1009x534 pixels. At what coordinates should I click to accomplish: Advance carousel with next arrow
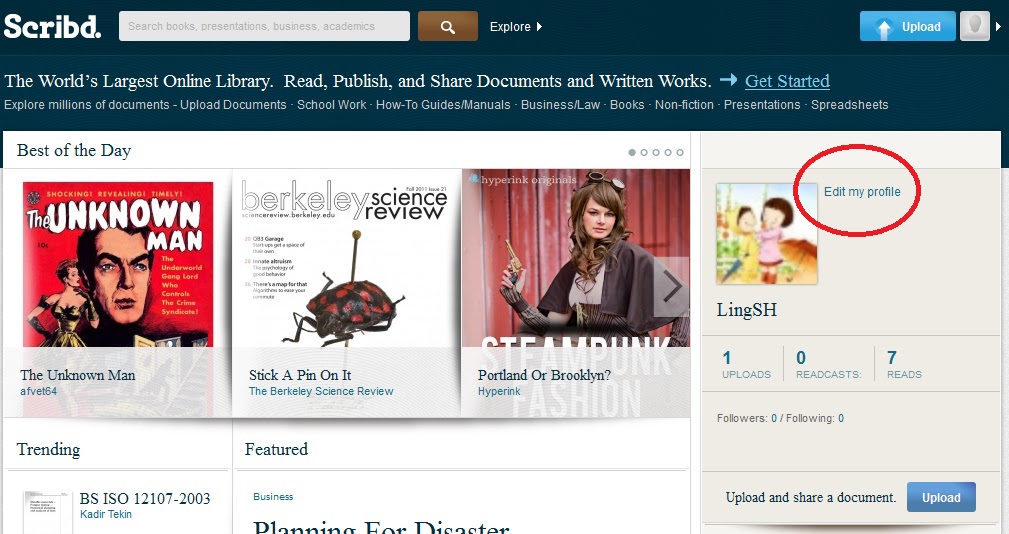(x=672, y=286)
